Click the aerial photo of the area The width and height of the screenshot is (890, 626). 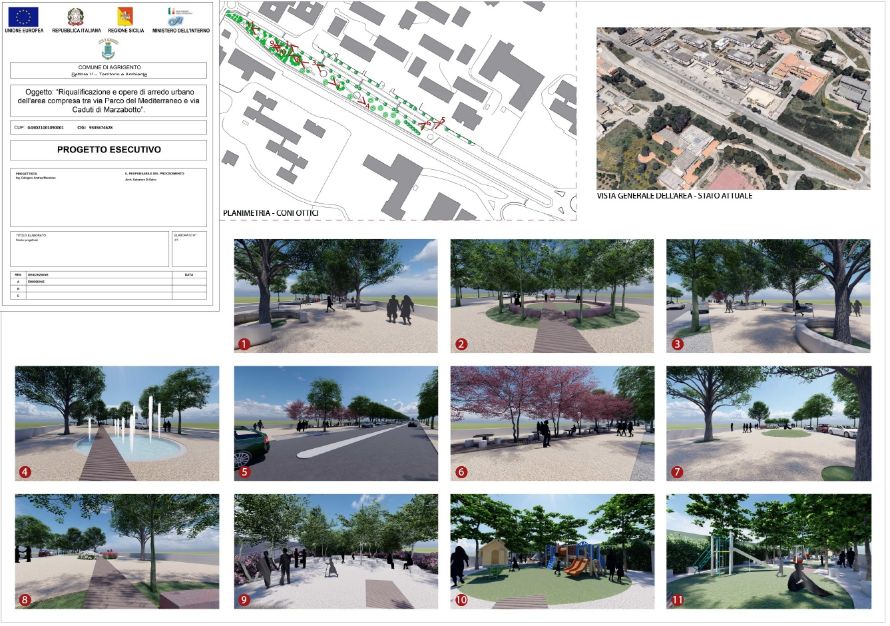click(732, 107)
